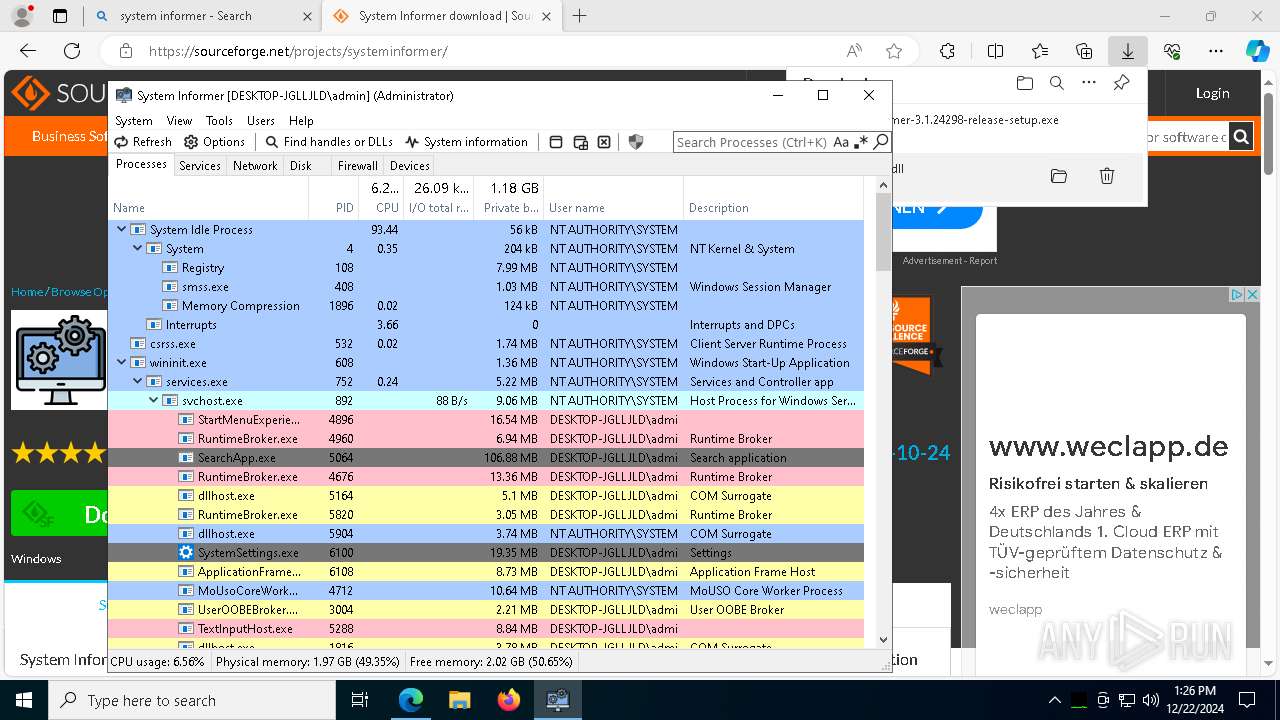Click the Physical memory status bar entry
1280x720 pixels.
[x=308, y=661]
